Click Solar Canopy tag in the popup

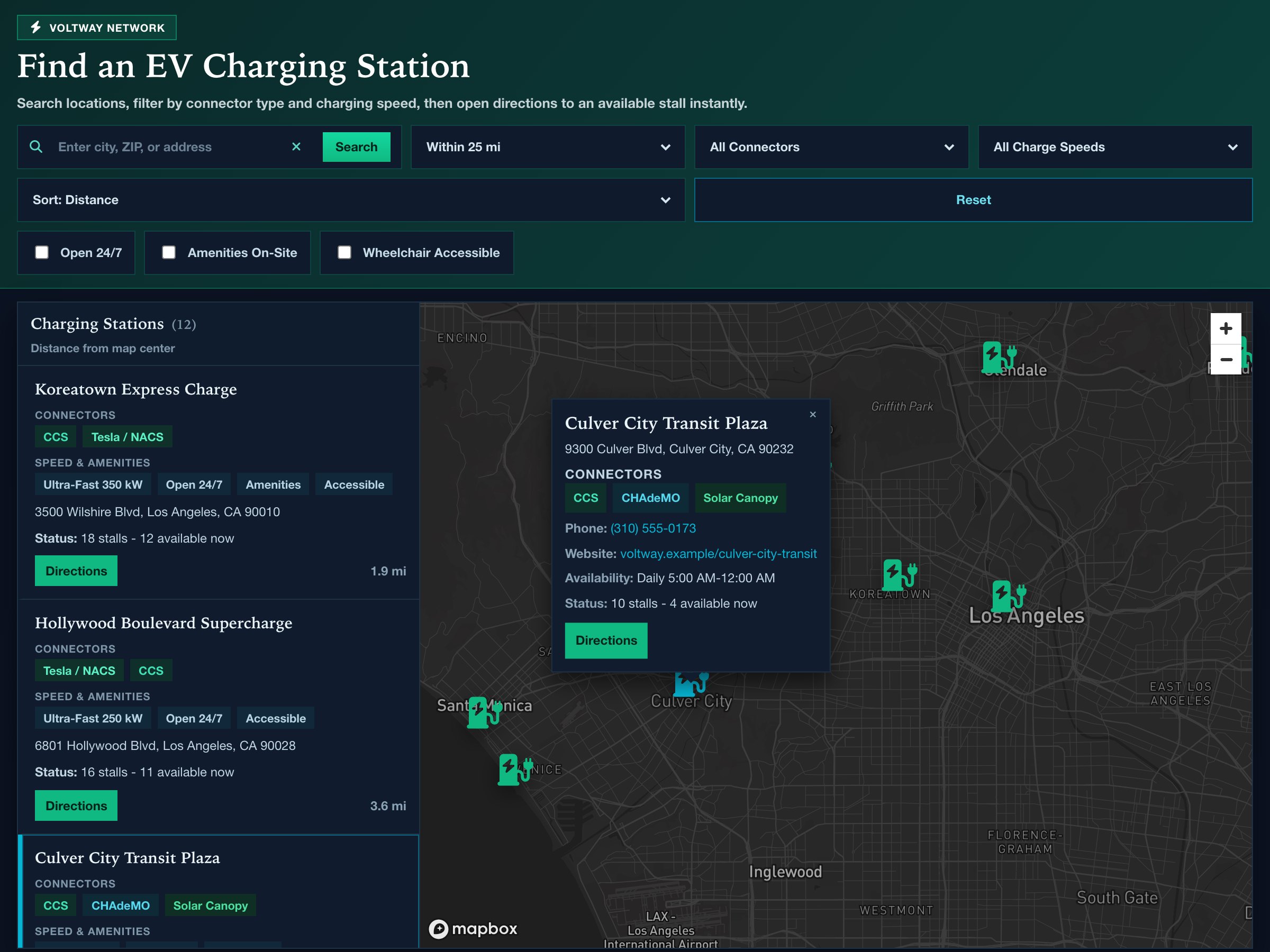[741, 498]
